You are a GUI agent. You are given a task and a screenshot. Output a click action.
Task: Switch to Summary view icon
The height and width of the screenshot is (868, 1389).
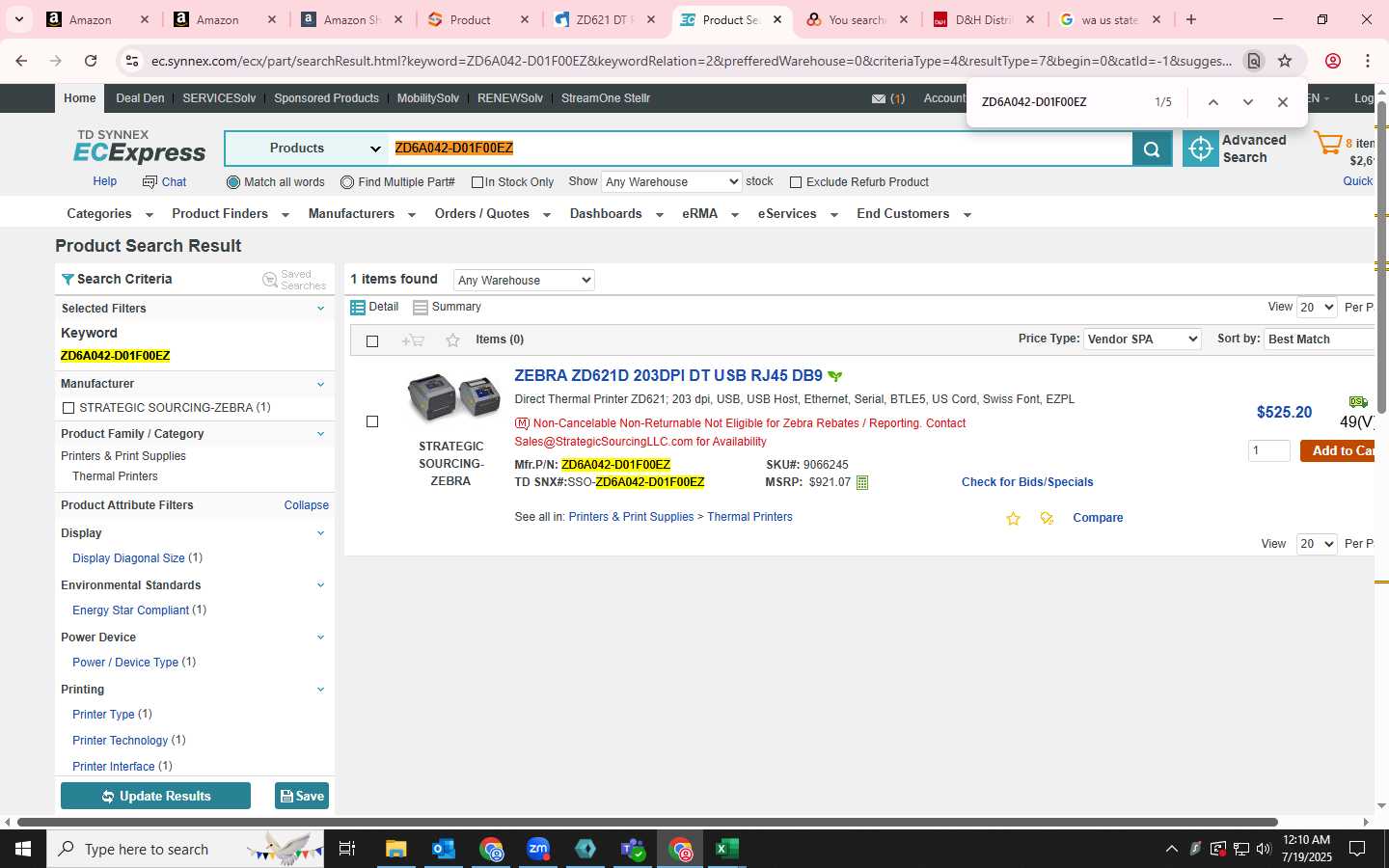click(x=421, y=308)
